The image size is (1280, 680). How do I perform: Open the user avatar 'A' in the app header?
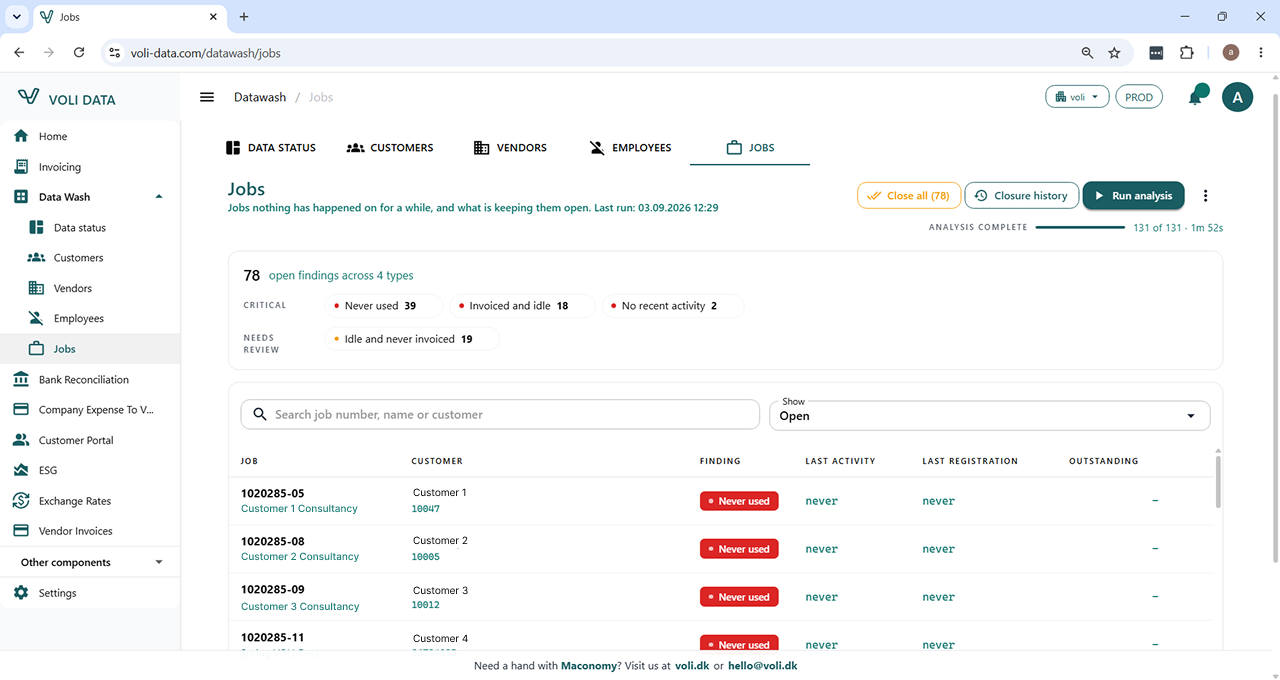pos(1238,97)
